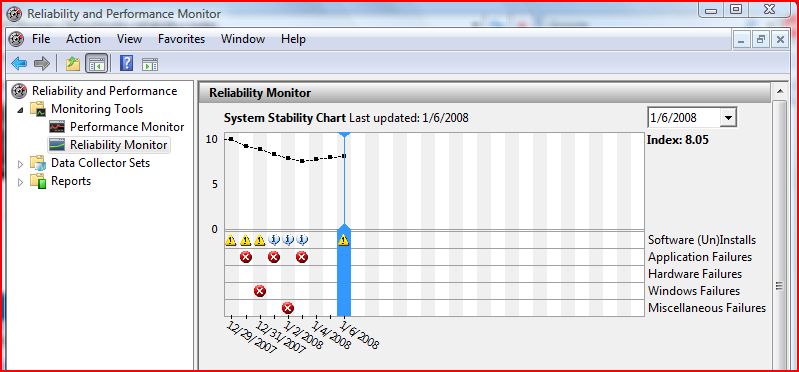Viewport: 799px width, 372px height.
Task: Click the 'Software (Un)Installs' row label
Action: [x=702, y=240]
